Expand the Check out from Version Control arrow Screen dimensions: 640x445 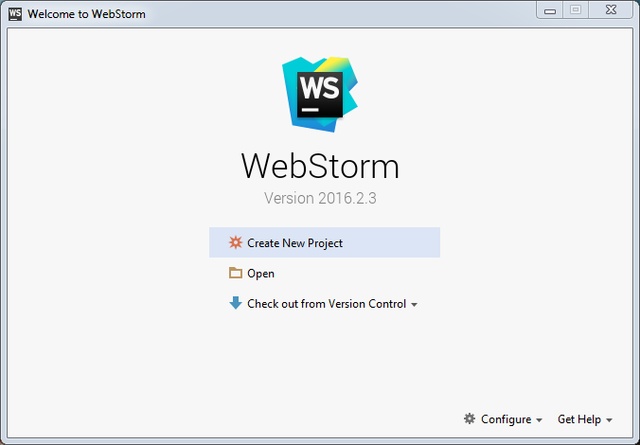(x=414, y=305)
